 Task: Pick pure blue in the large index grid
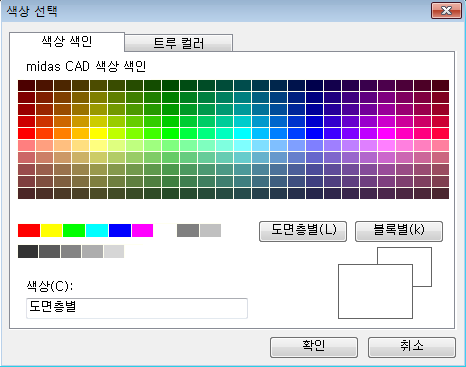(315, 133)
